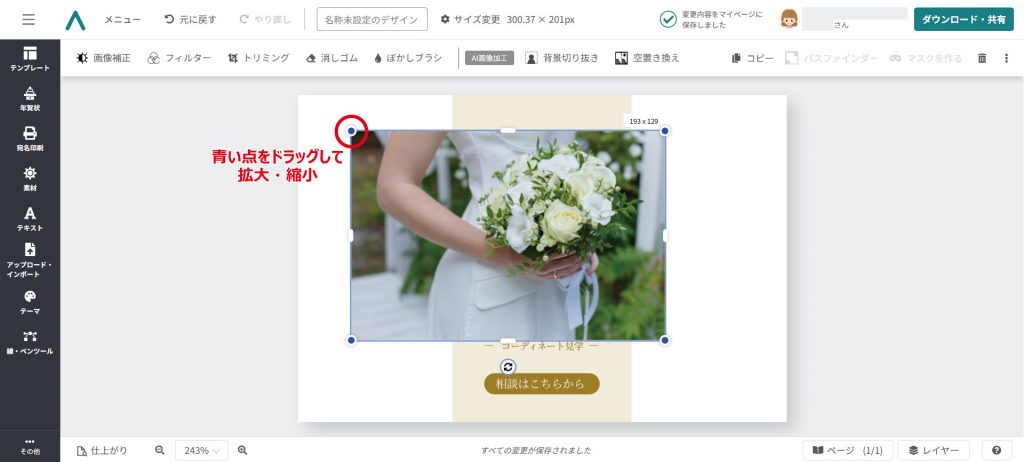The width and height of the screenshot is (1024, 462).
Task: Select the 線・ペンツール pen tool
Action: coord(30,342)
